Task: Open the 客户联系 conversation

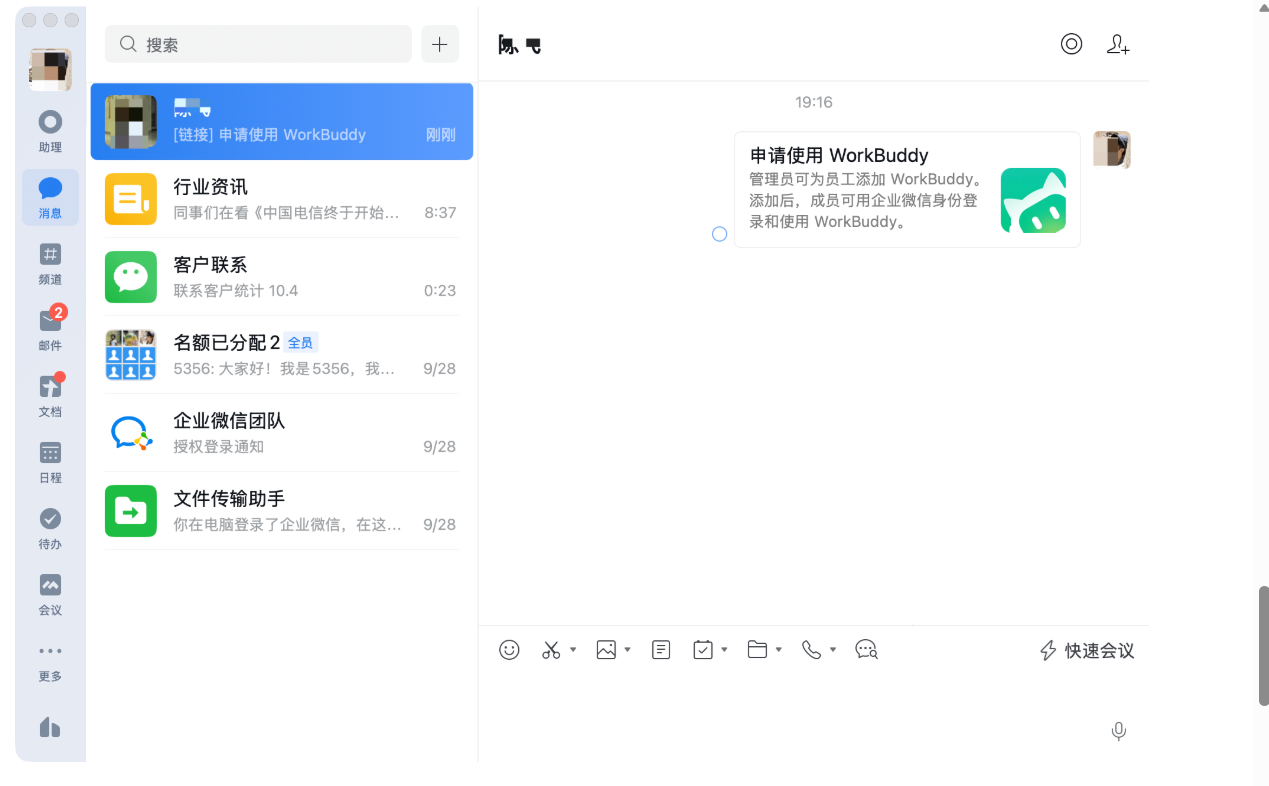Action: coord(282,277)
